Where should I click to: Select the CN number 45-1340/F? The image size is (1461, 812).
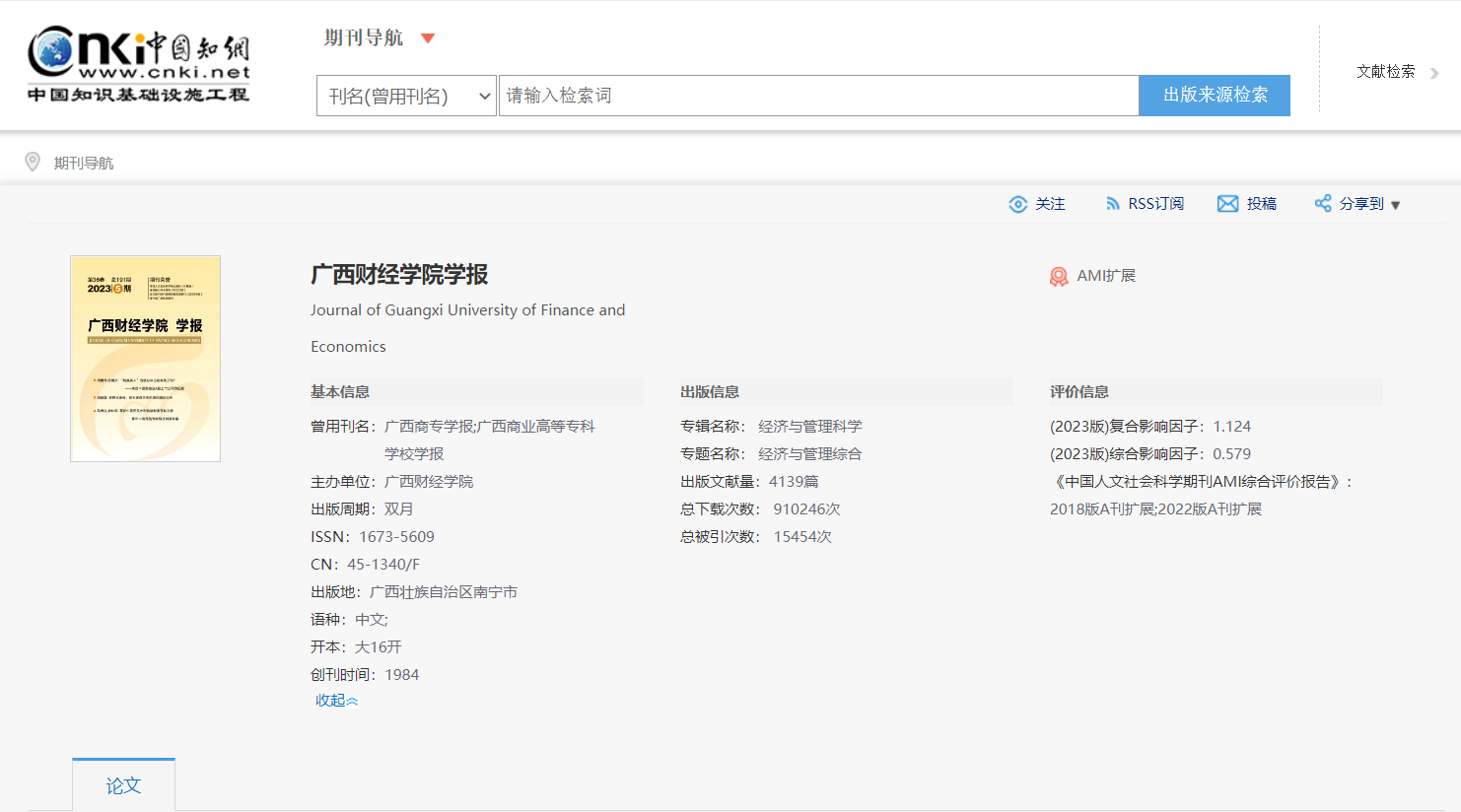point(383,565)
